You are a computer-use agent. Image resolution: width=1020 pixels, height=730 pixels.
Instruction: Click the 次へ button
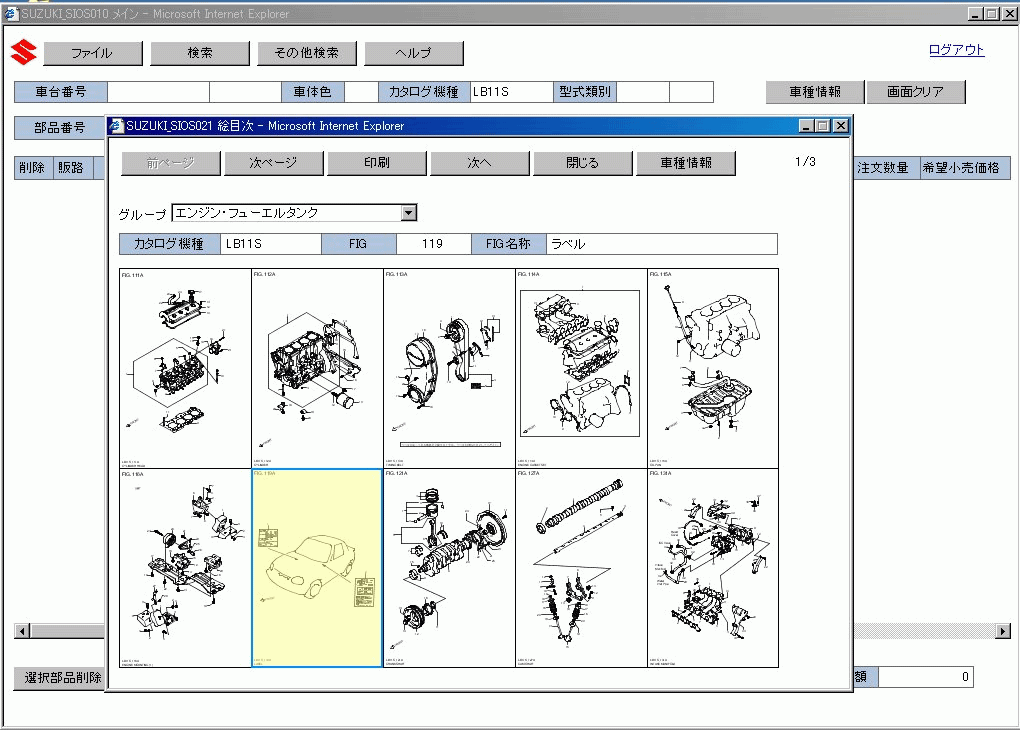(480, 162)
